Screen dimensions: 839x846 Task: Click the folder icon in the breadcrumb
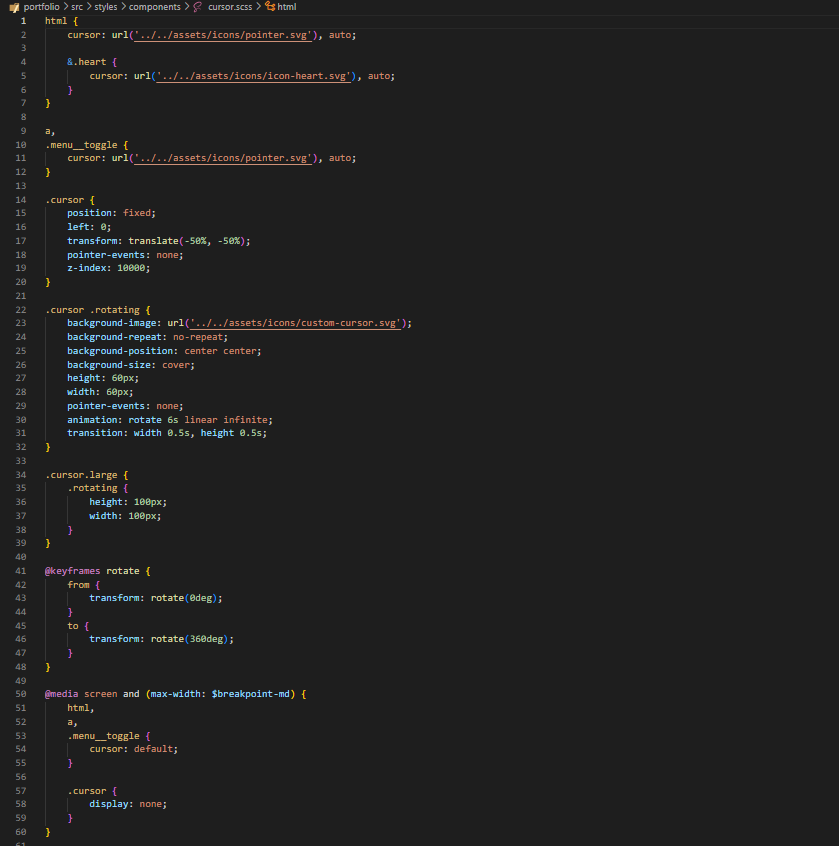(x=14, y=7)
